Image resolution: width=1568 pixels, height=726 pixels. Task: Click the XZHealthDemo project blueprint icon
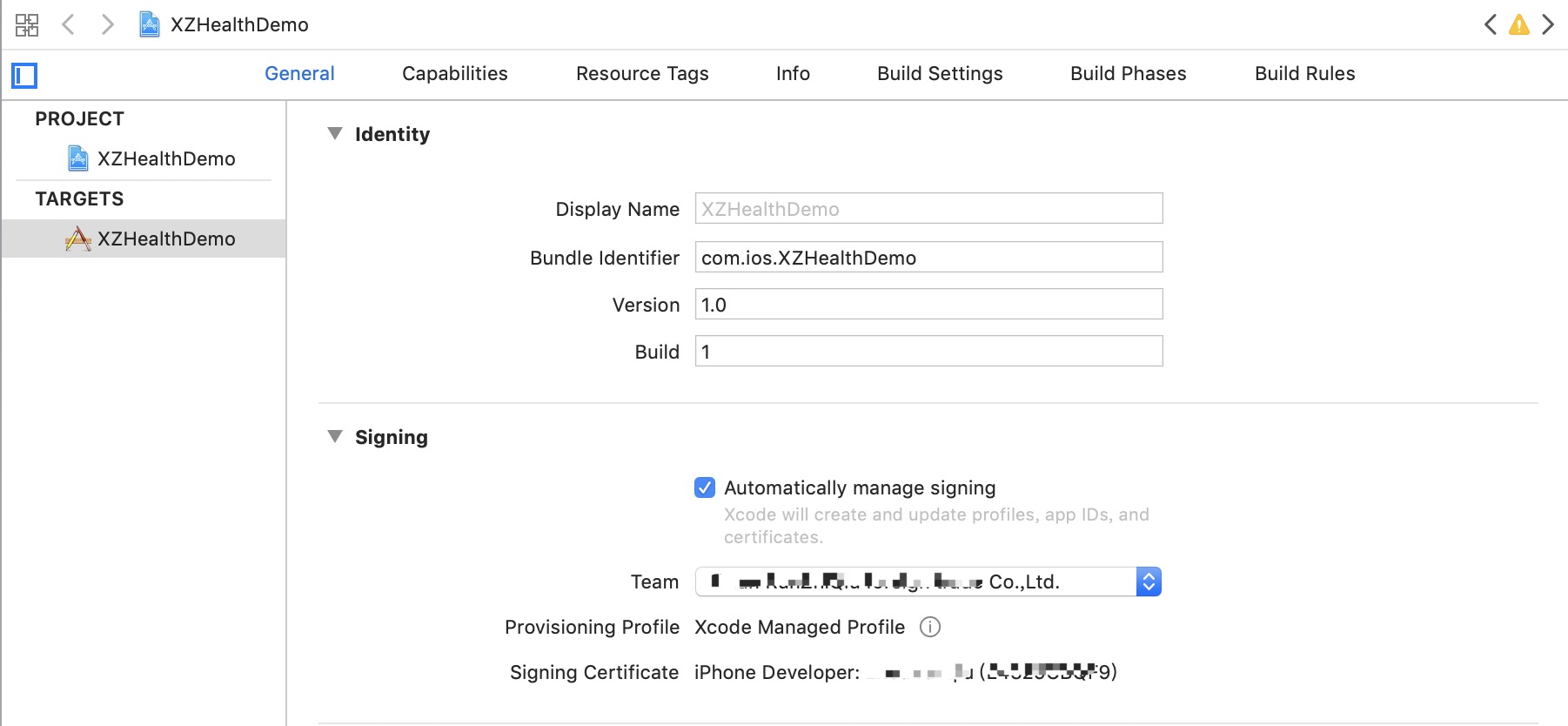click(x=78, y=158)
